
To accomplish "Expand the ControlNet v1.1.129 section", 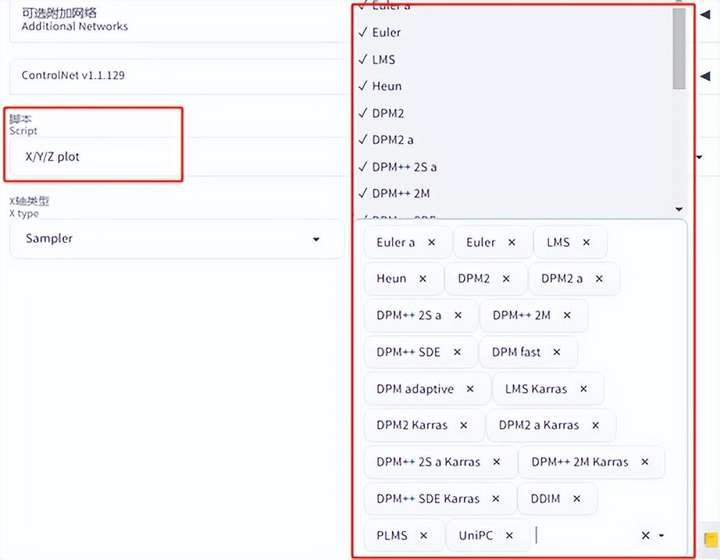I will tap(706, 76).
